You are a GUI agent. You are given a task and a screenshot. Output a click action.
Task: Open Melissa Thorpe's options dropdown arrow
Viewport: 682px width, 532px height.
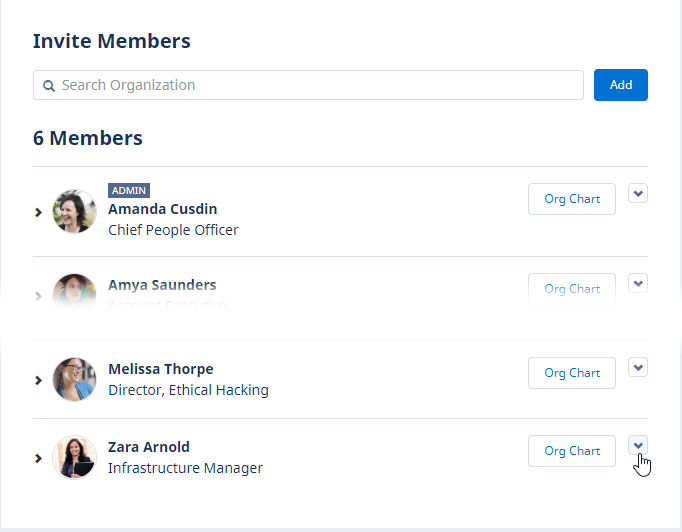click(638, 367)
